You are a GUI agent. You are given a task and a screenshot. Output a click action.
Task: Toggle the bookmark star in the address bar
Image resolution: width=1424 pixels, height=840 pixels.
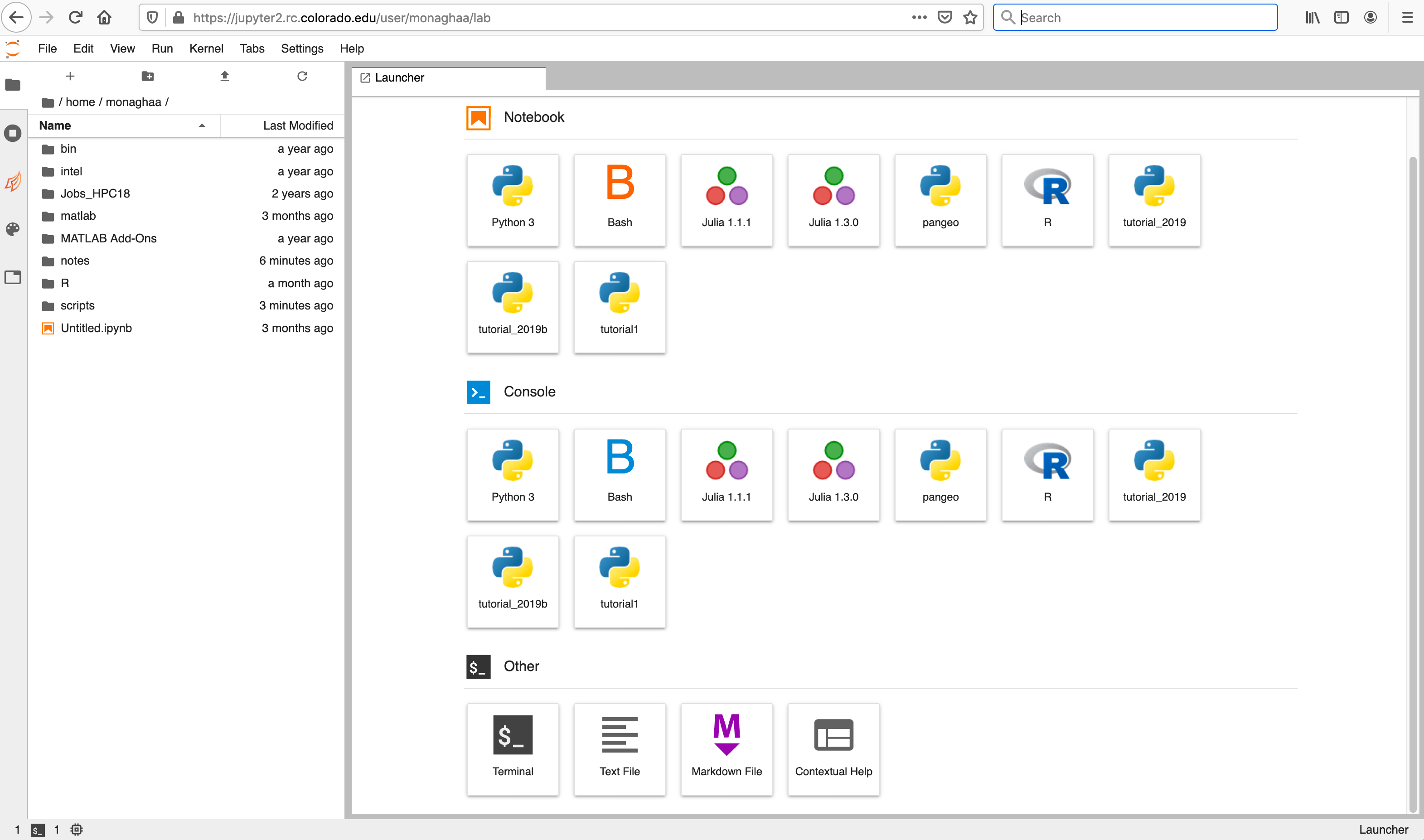click(970, 17)
